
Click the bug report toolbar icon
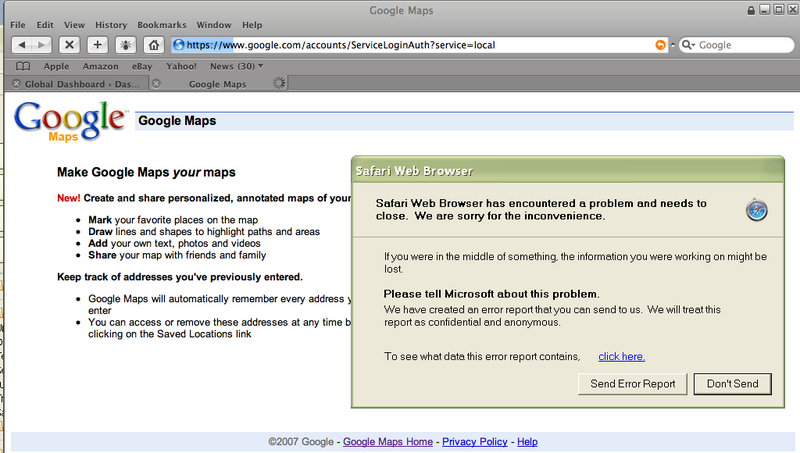point(126,45)
